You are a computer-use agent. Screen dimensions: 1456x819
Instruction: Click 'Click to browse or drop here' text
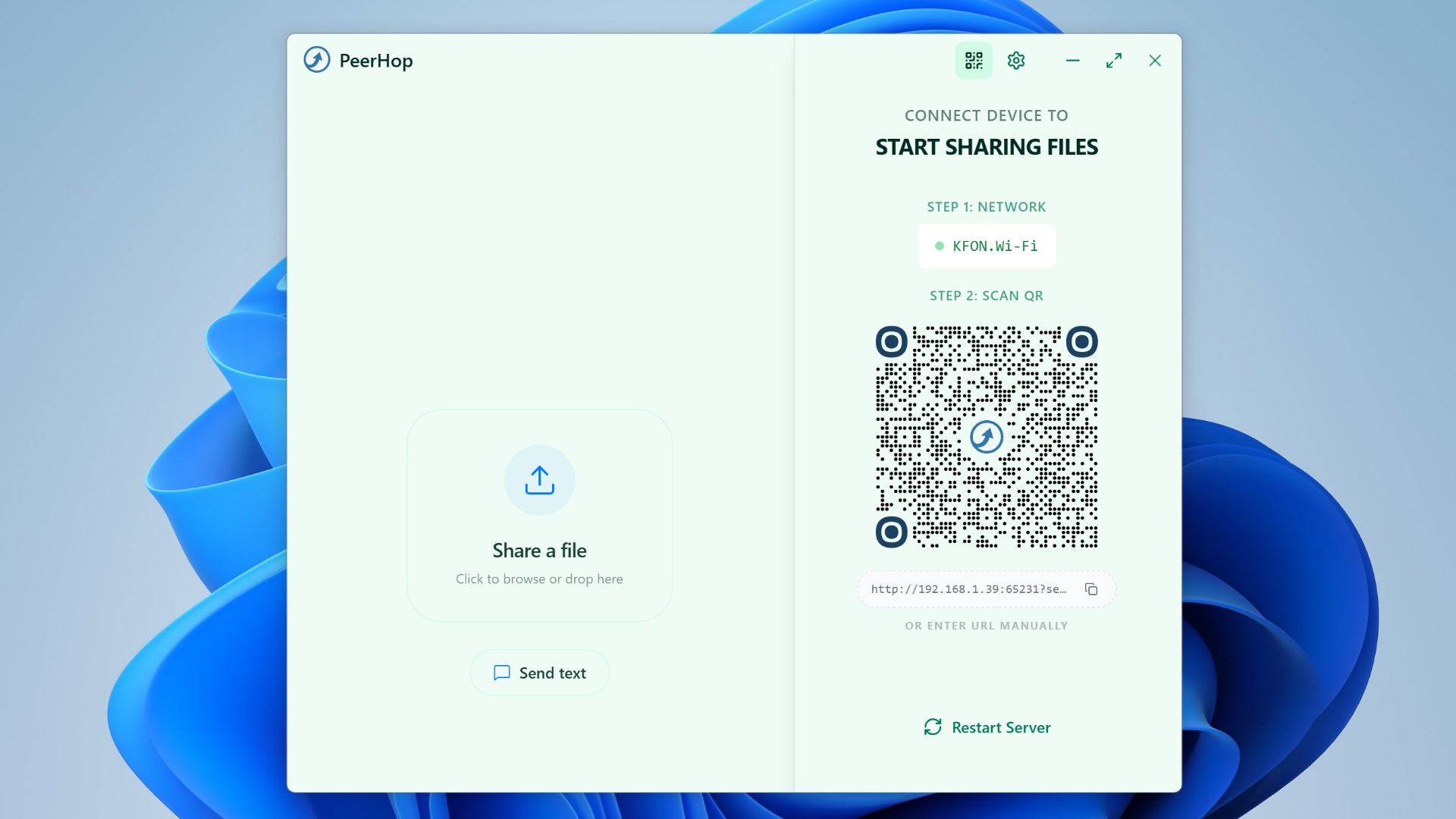coord(539,579)
